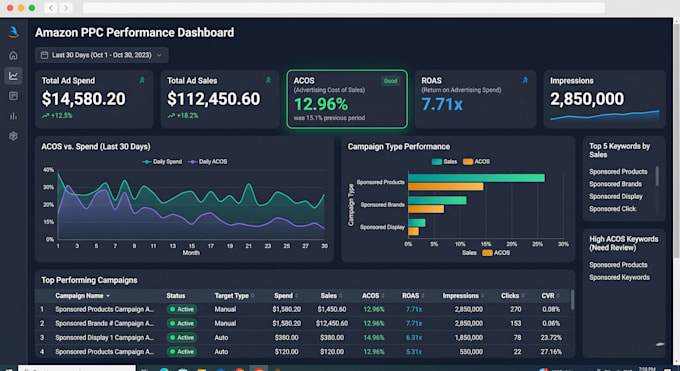Image resolution: width=680 pixels, height=371 pixels.
Task: Open the Home page from the sidebar
Action: [x=13, y=56]
